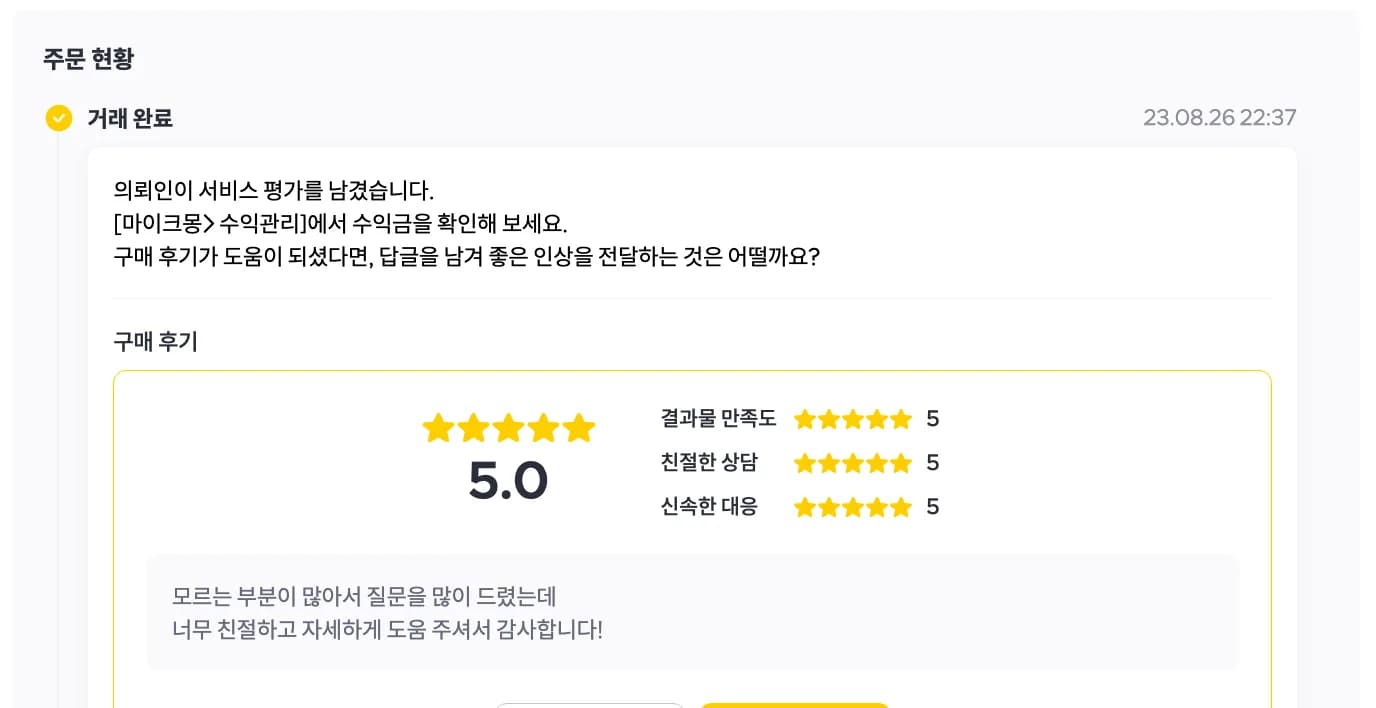1376x708 pixels.
Task: Click the 결과물 만족도 label
Action: point(718,419)
